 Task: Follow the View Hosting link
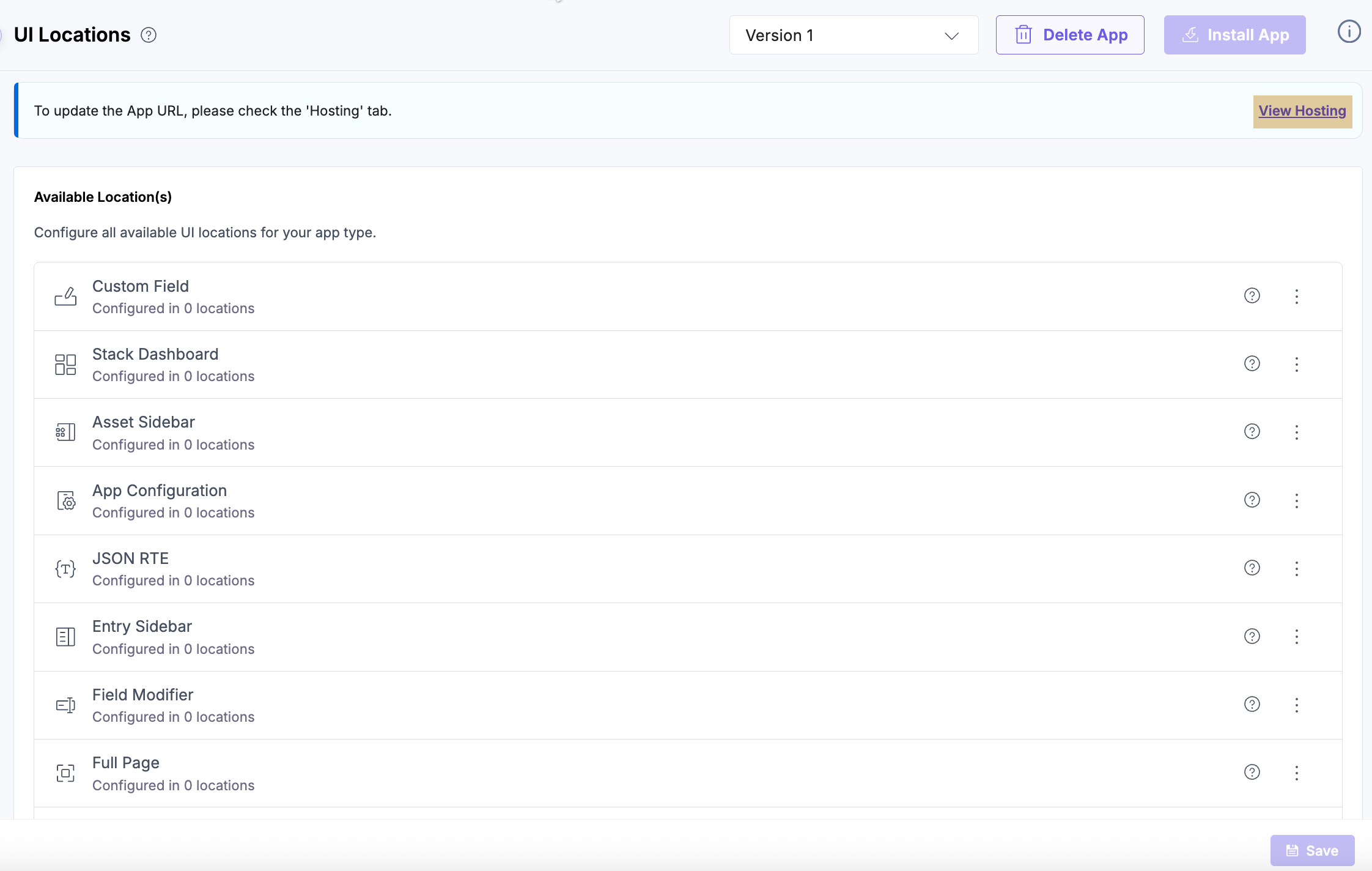pyautogui.click(x=1302, y=111)
